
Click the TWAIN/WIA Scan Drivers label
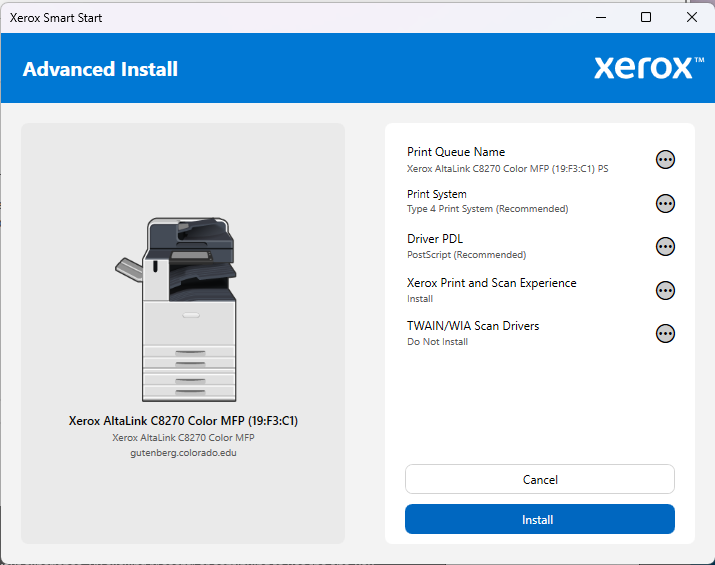click(x=473, y=326)
